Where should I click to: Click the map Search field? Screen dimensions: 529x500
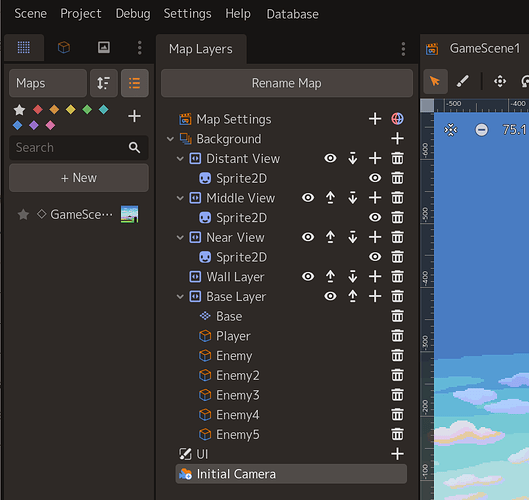click(79, 147)
